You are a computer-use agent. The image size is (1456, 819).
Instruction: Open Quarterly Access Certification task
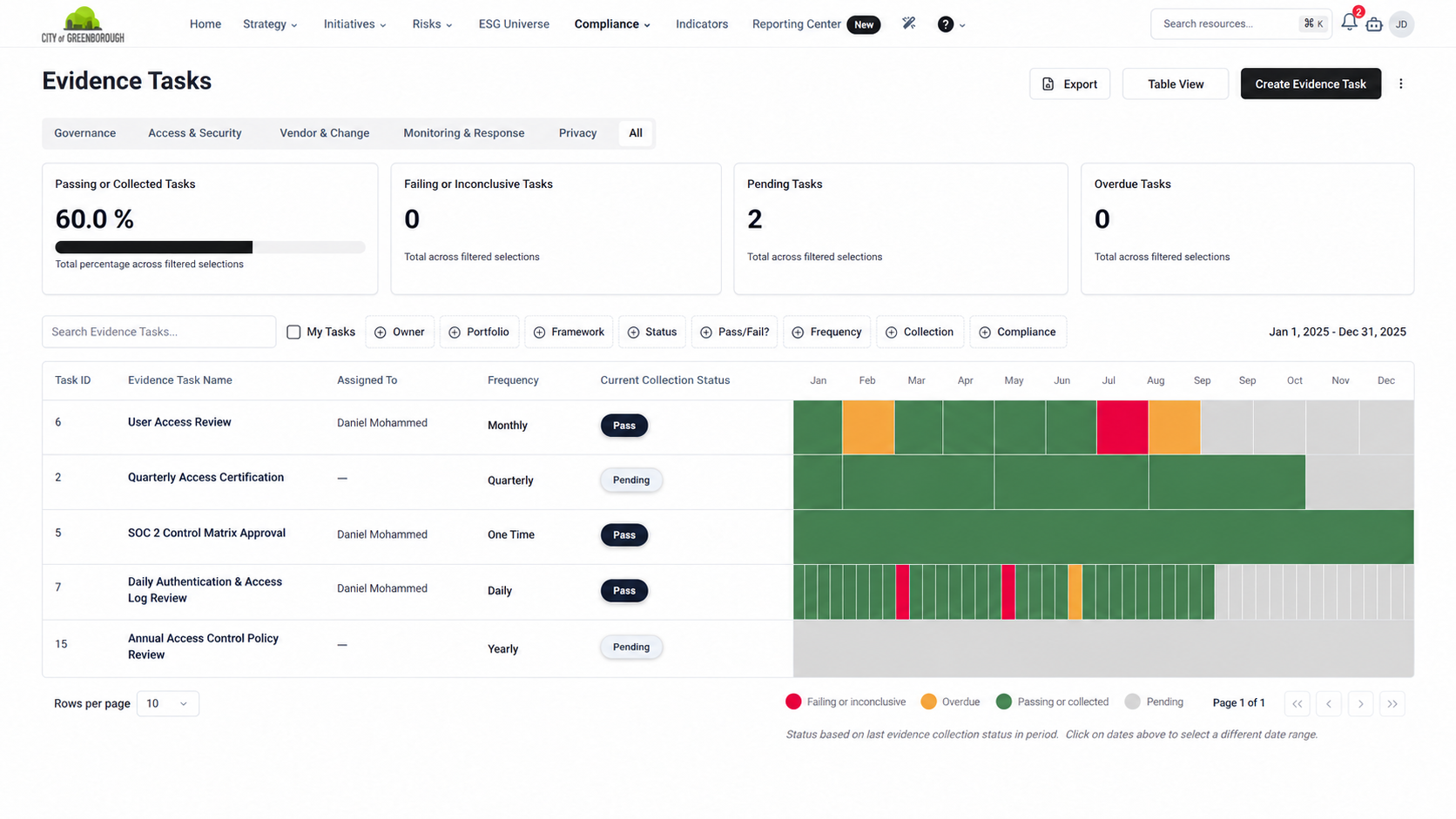point(206,477)
